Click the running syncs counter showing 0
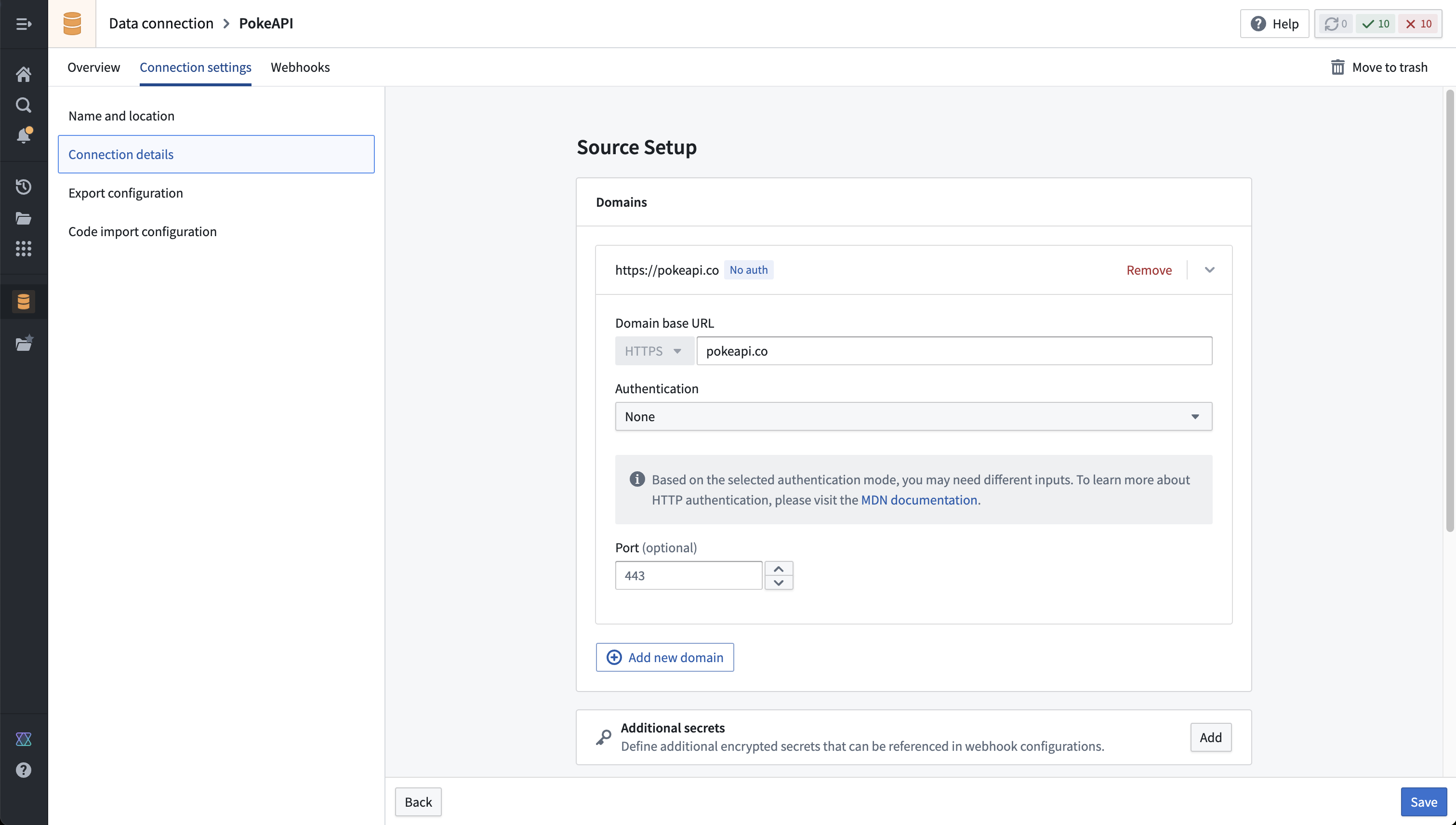 [x=1336, y=24]
